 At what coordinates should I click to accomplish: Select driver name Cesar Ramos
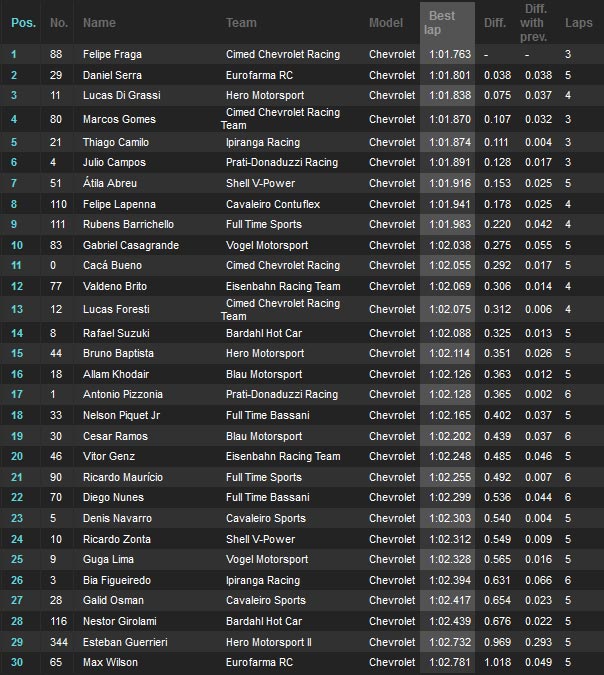pos(115,437)
